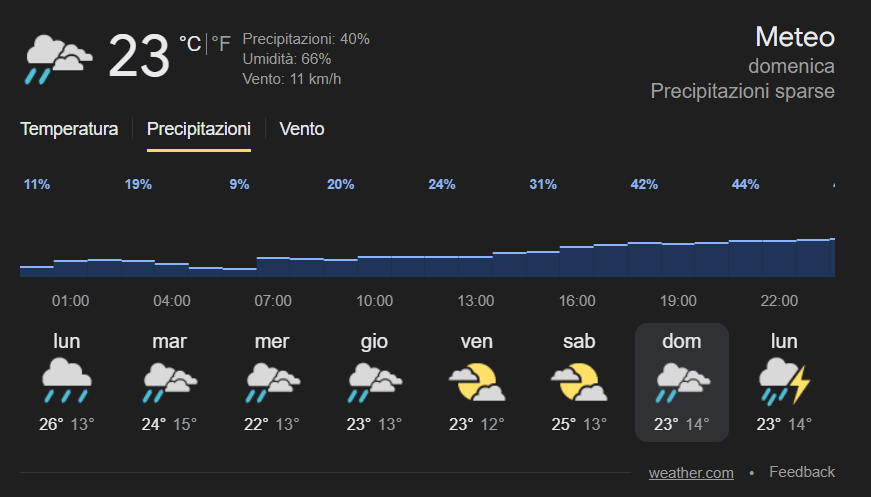
Task: Switch units to Fahrenheit
Action: click(220, 43)
